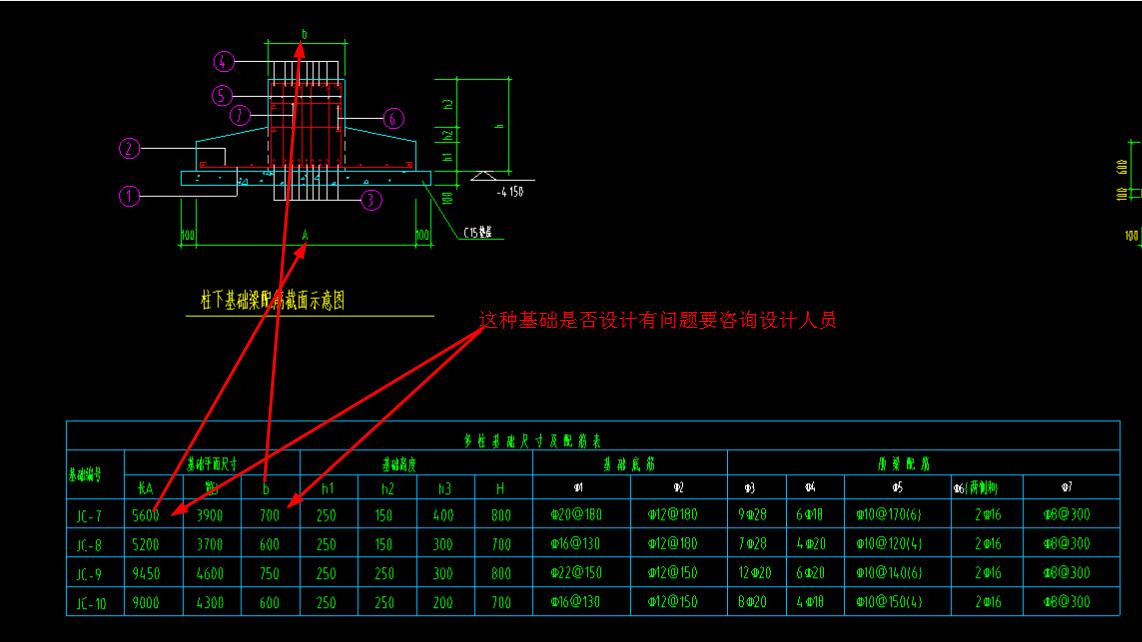Click callout circle number 7 in the section drawing
1142x642 pixels.
pos(240,115)
